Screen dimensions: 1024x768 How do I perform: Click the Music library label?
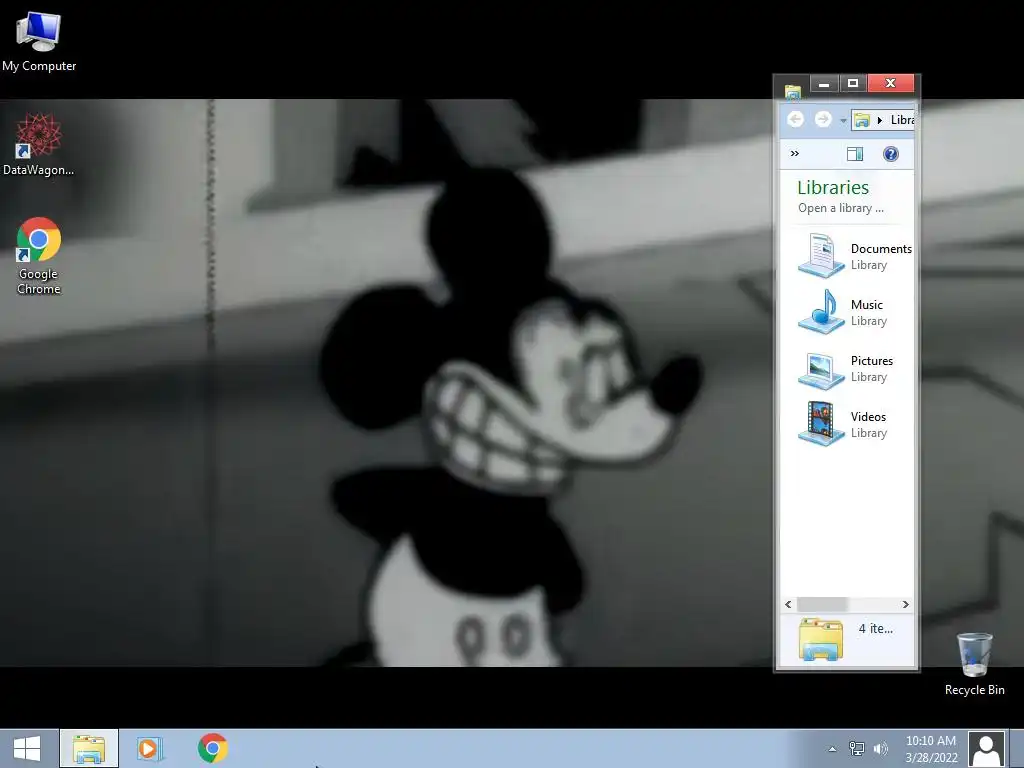tap(867, 305)
